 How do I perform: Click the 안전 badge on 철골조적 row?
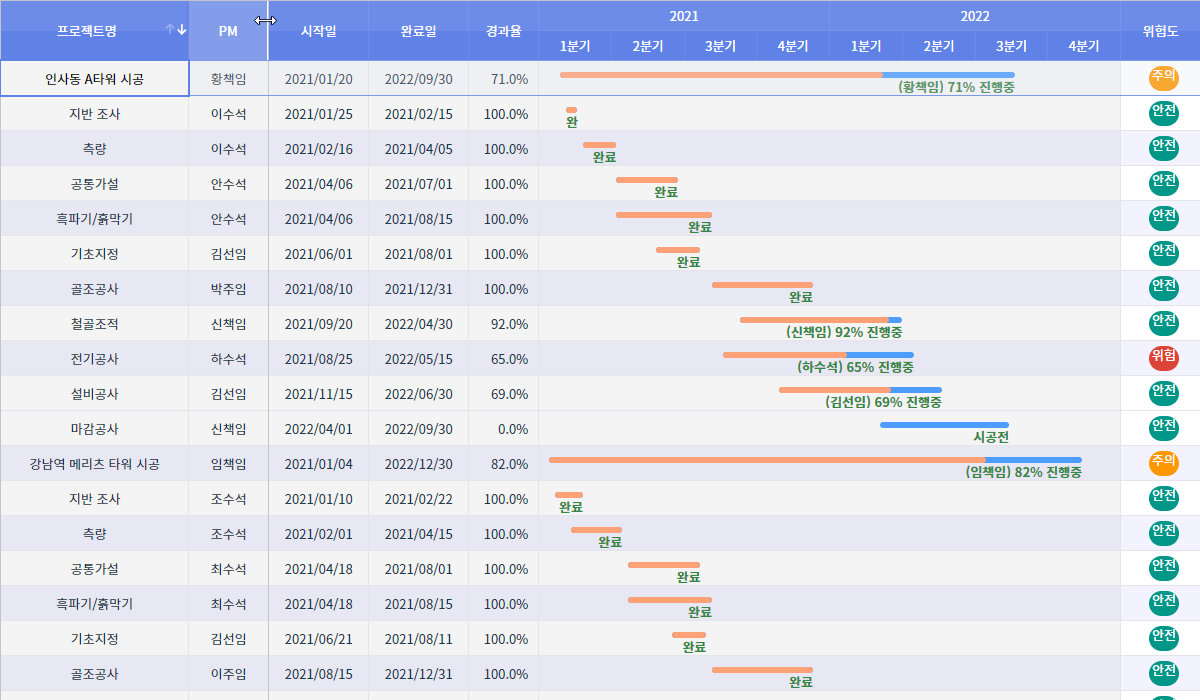pyautogui.click(x=1163, y=323)
